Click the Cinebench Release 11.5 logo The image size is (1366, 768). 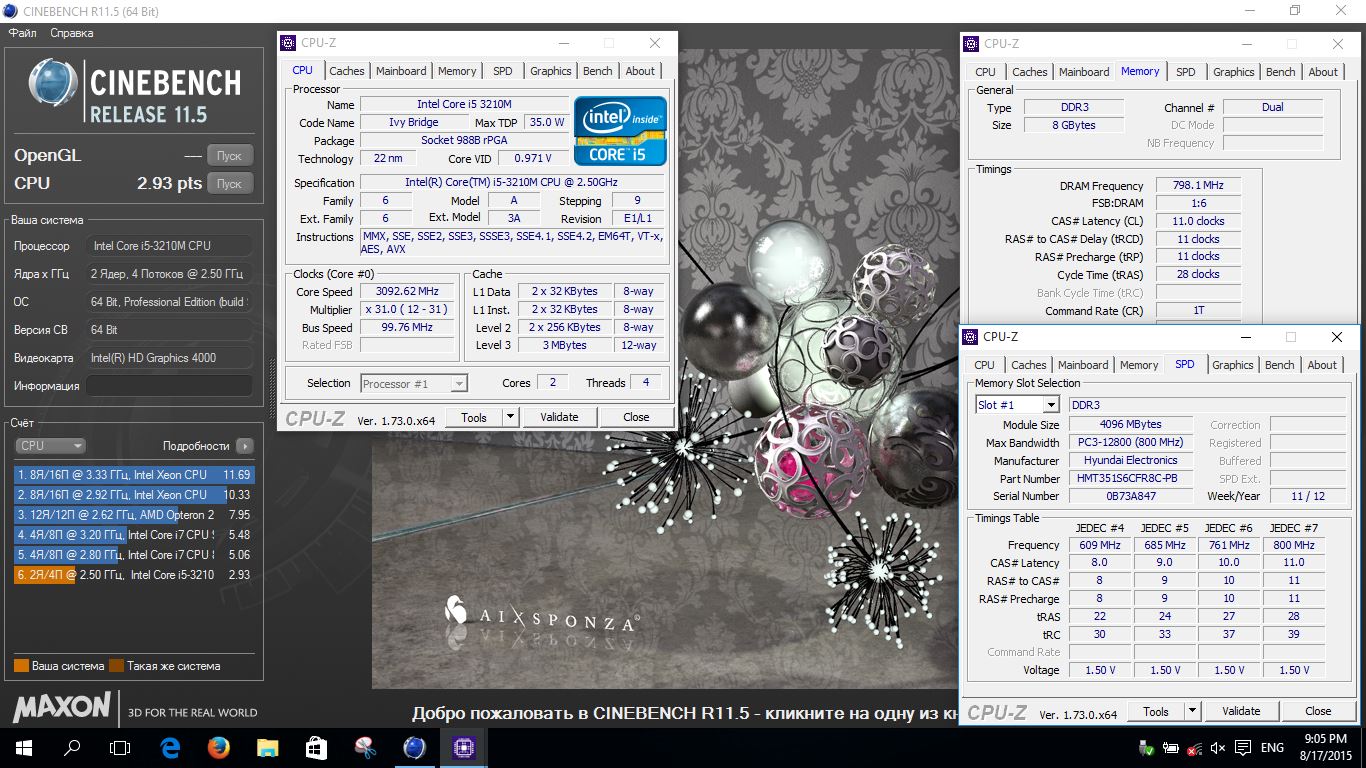tap(135, 91)
